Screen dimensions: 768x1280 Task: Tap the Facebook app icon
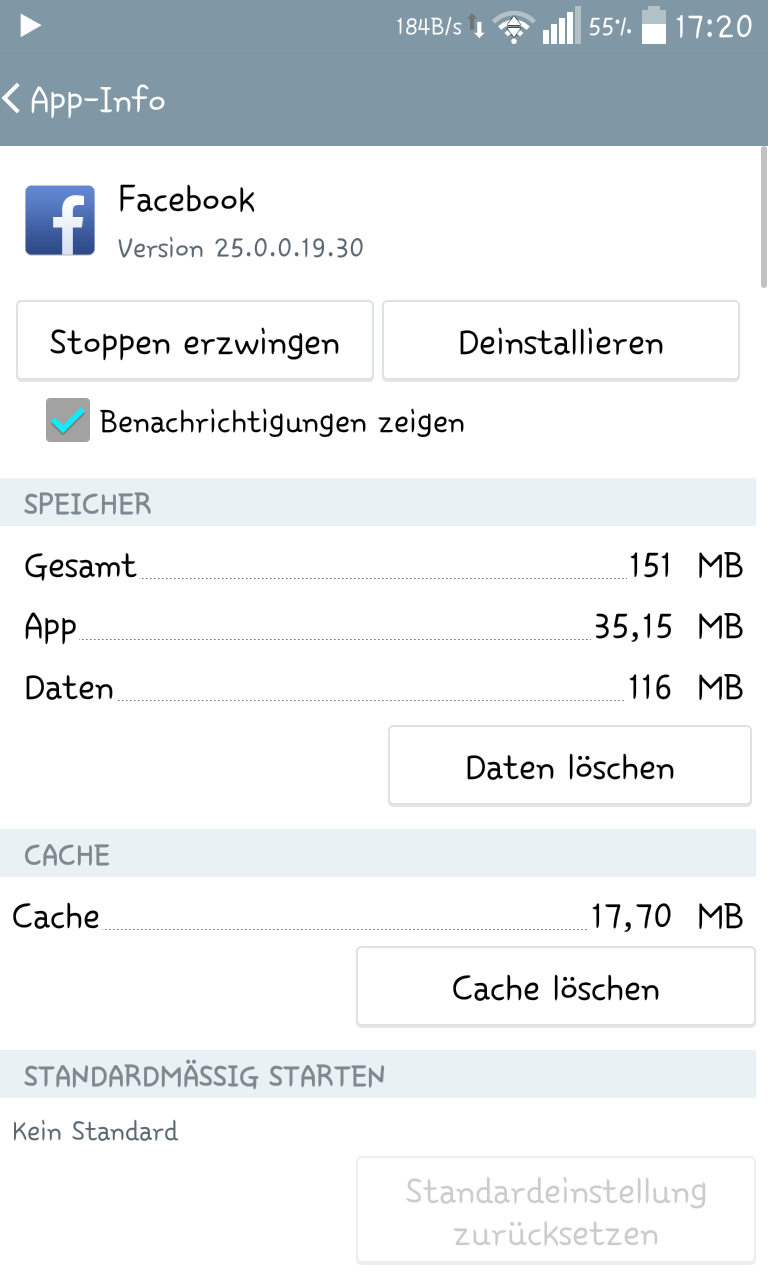[60, 220]
